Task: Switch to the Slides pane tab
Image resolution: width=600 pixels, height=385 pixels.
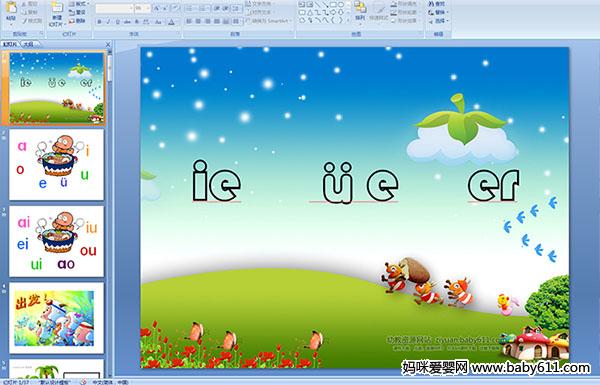Action: click(x=10, y=44)
